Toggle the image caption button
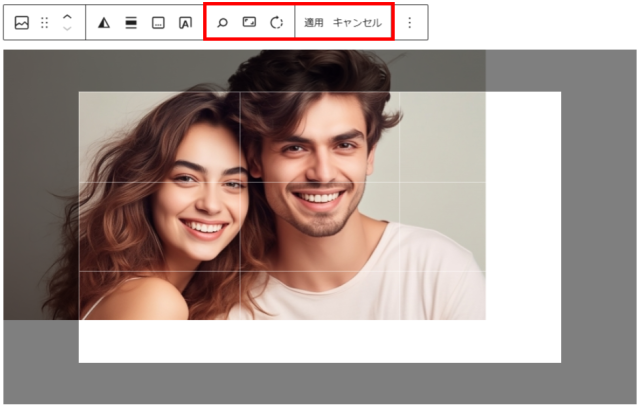 point(158,22)
